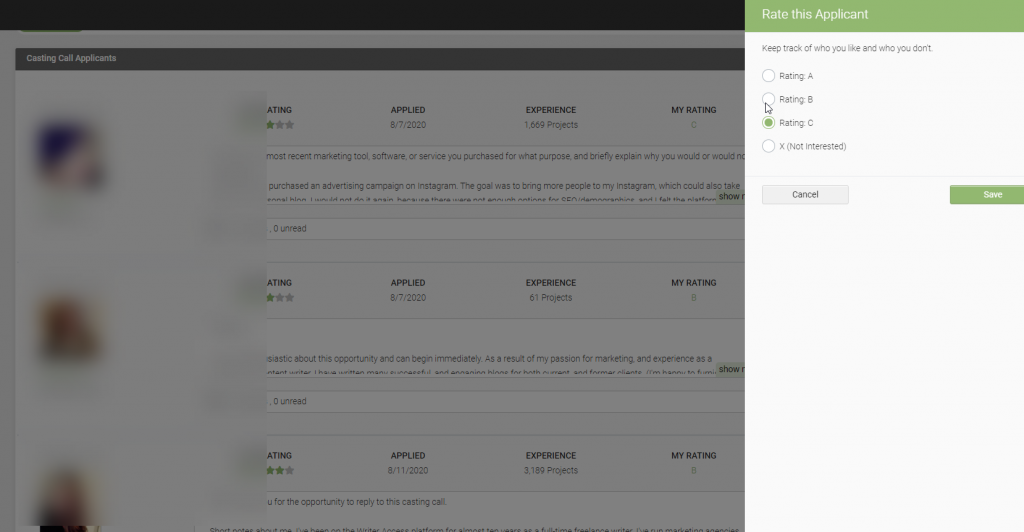The height and width of the screenshot is (532, 1024).
Task: Choose the Rating: C radio button
Action: [x=769, y=123]
